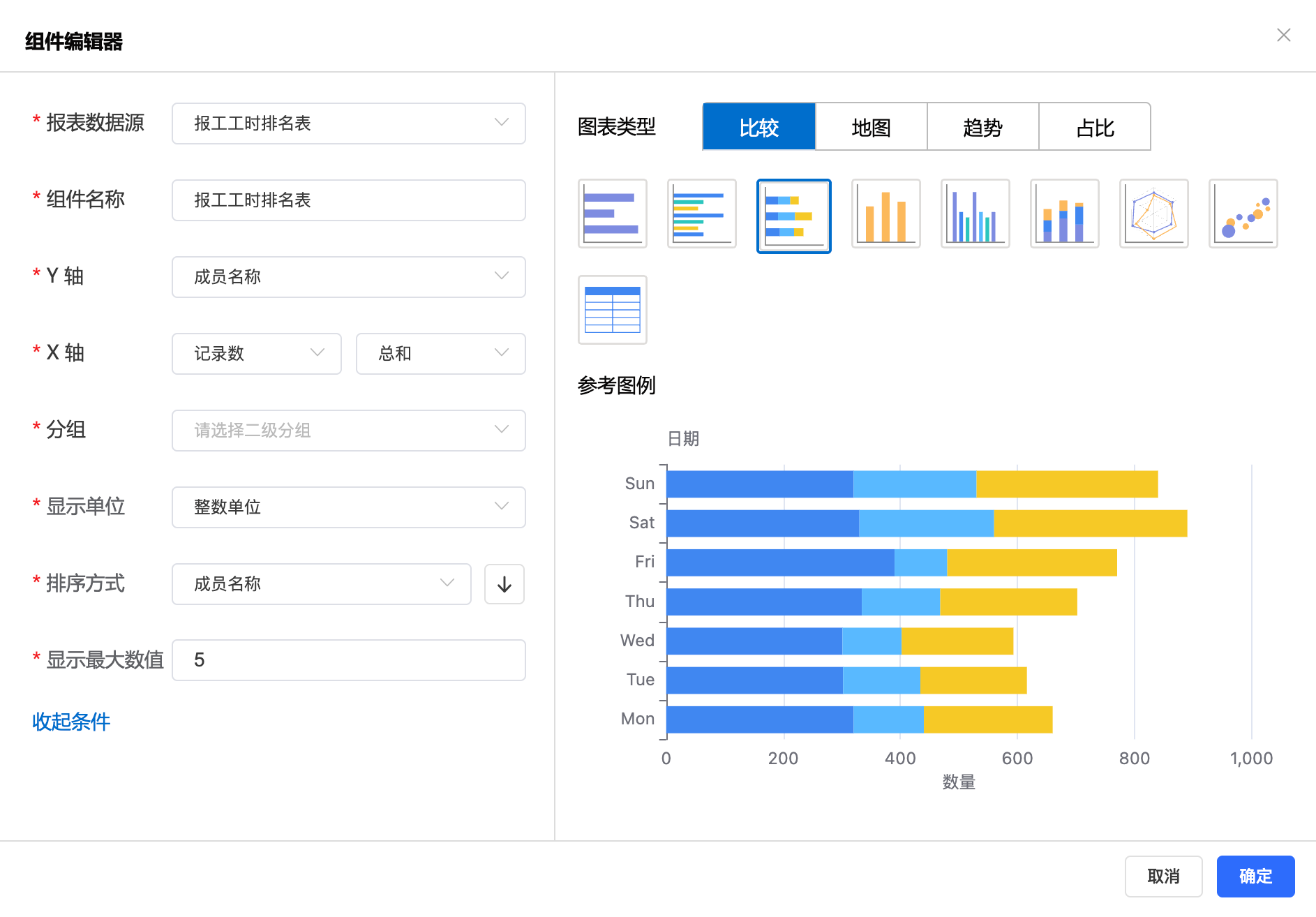Select the grouped vertical column chart icon
Viewport: 1316px width, 917px height.
pos(975,214)
